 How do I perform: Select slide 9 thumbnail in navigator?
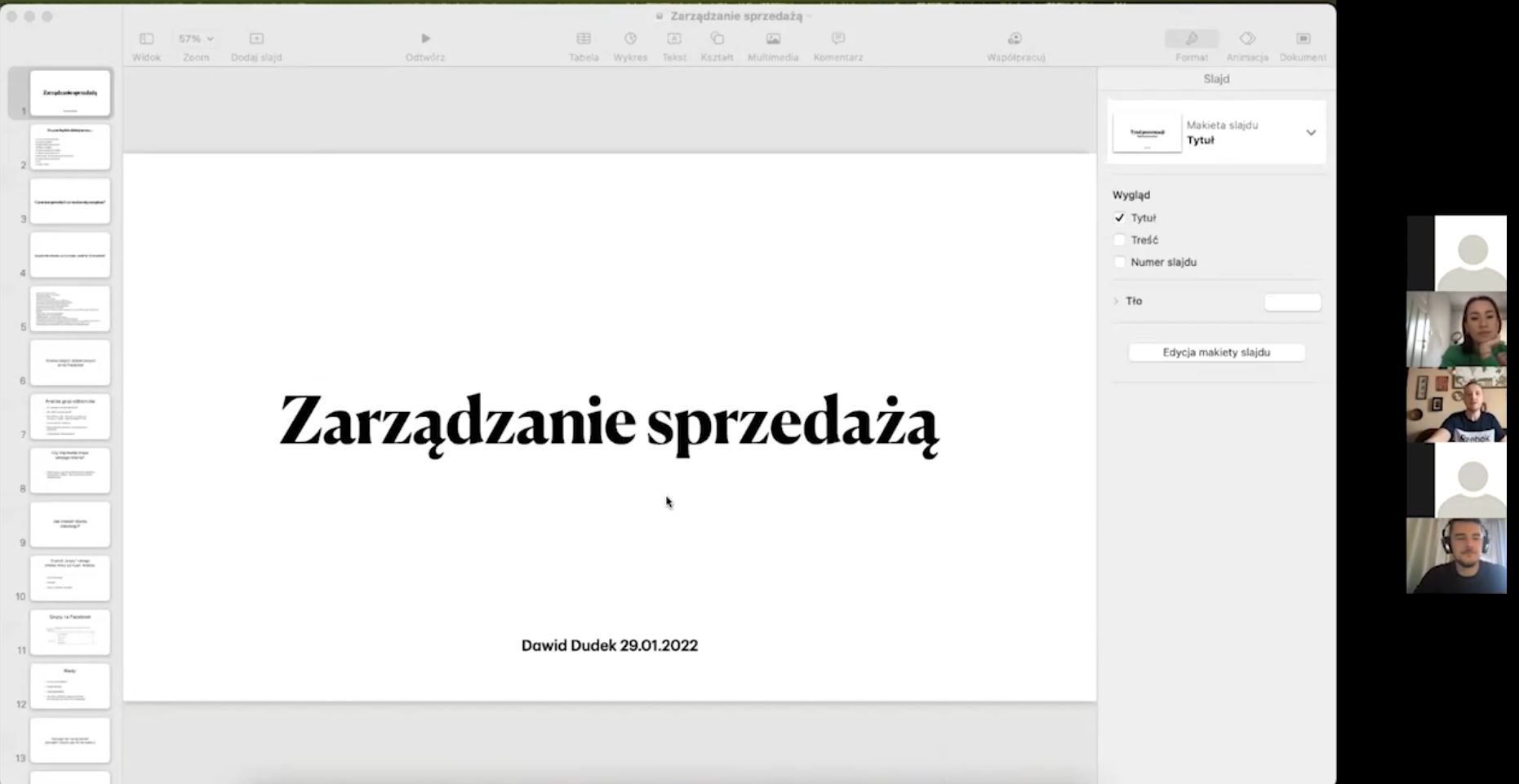pos(70,525)
